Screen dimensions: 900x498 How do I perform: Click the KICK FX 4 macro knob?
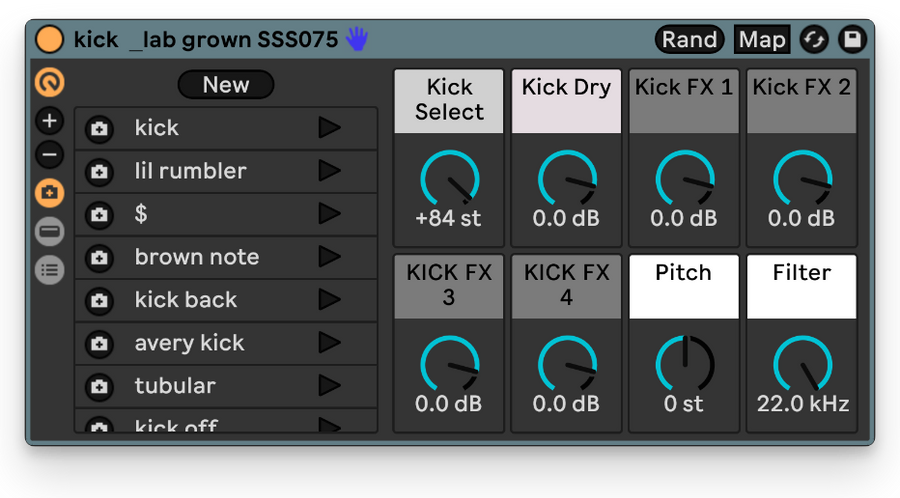(567, 364)
